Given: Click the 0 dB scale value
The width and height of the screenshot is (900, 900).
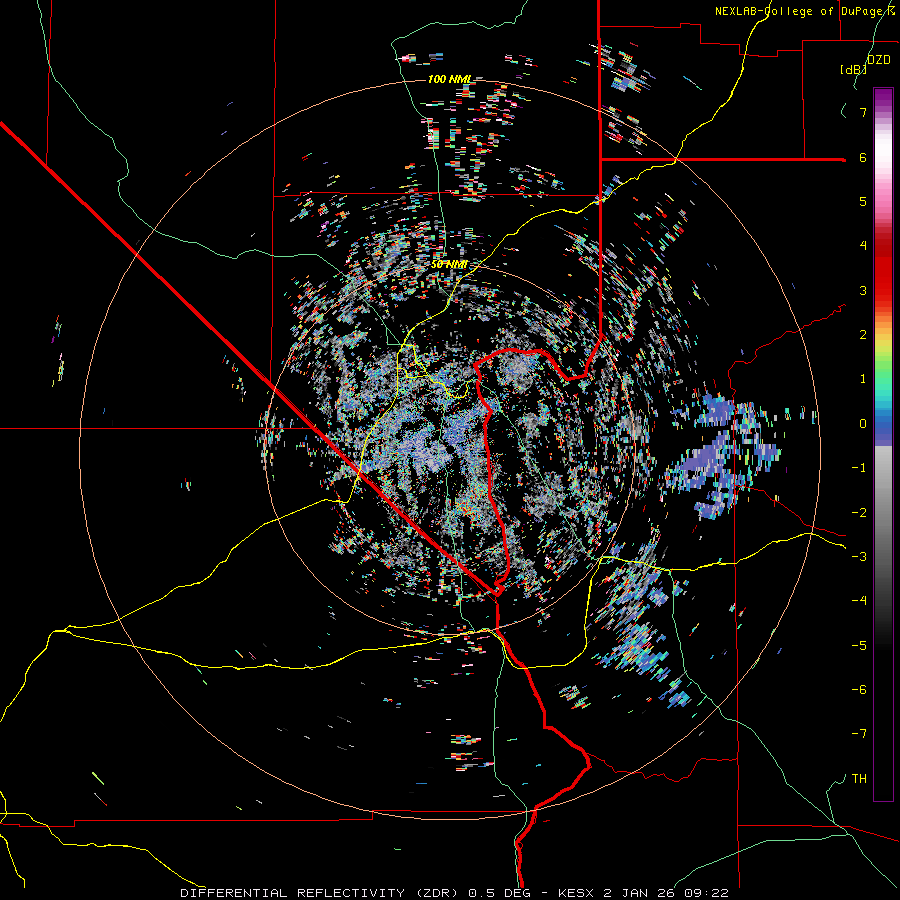Looking at the screenshot, I should click(x=863, y=424).
